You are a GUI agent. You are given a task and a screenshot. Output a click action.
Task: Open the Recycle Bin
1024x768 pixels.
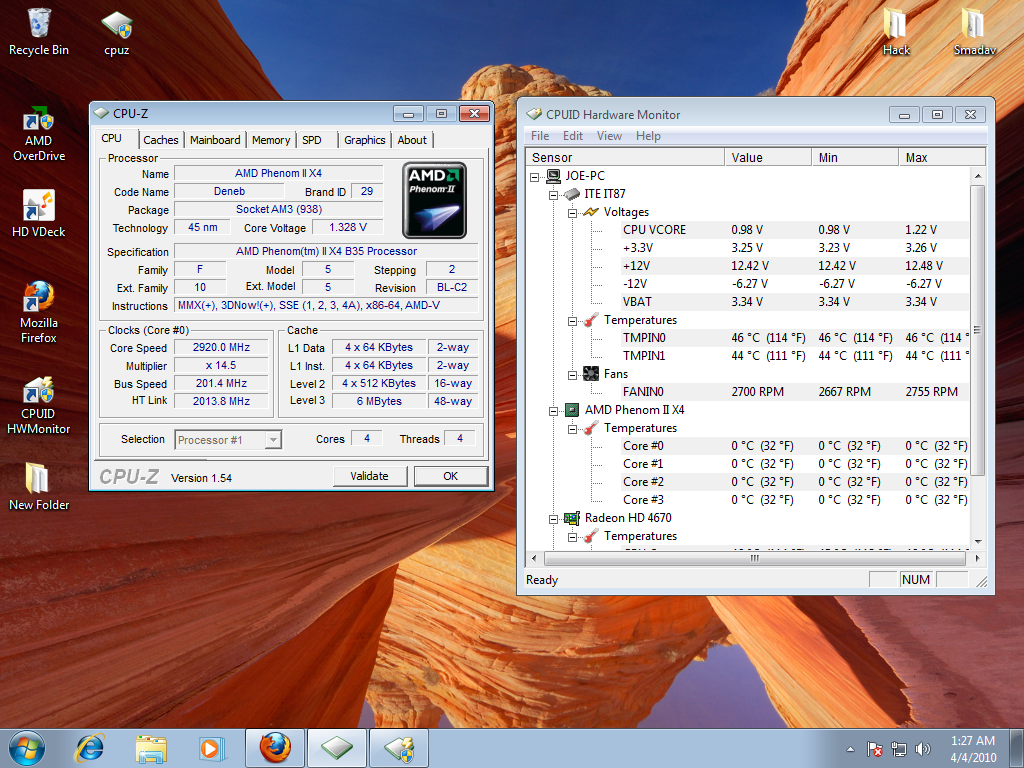[x=38, y=32]
